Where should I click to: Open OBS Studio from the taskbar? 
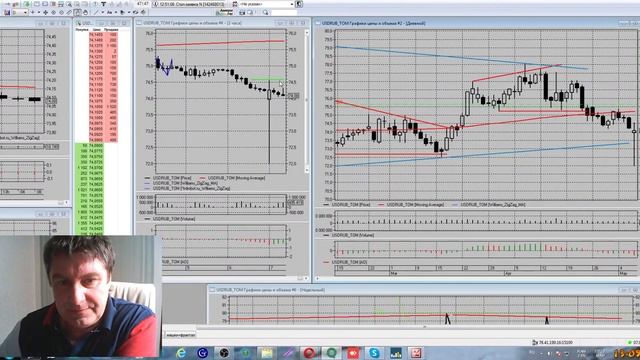pyautogui.click(x=224, y=353)
